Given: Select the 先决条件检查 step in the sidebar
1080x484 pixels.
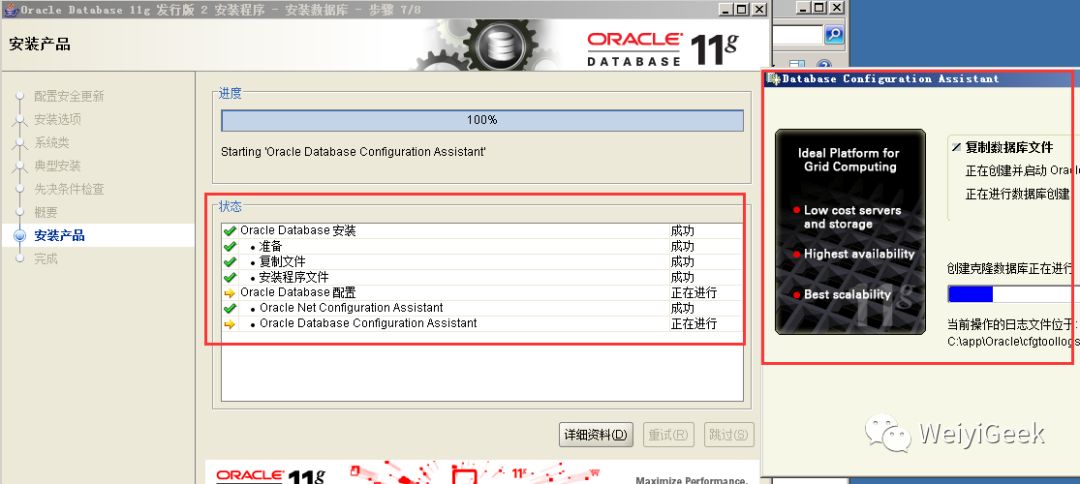Looking at the screenshot, I should [x=69, y=189].
